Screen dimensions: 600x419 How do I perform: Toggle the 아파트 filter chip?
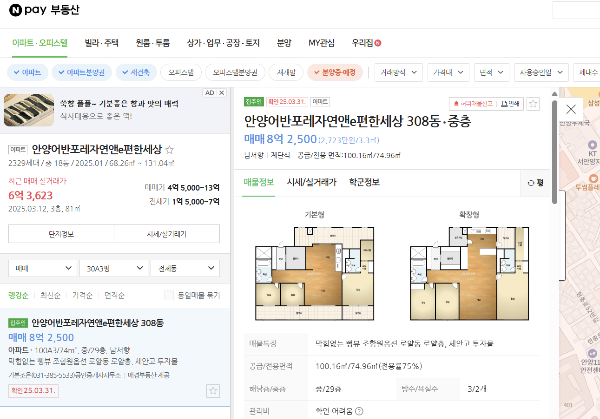[x=28, y=72]
